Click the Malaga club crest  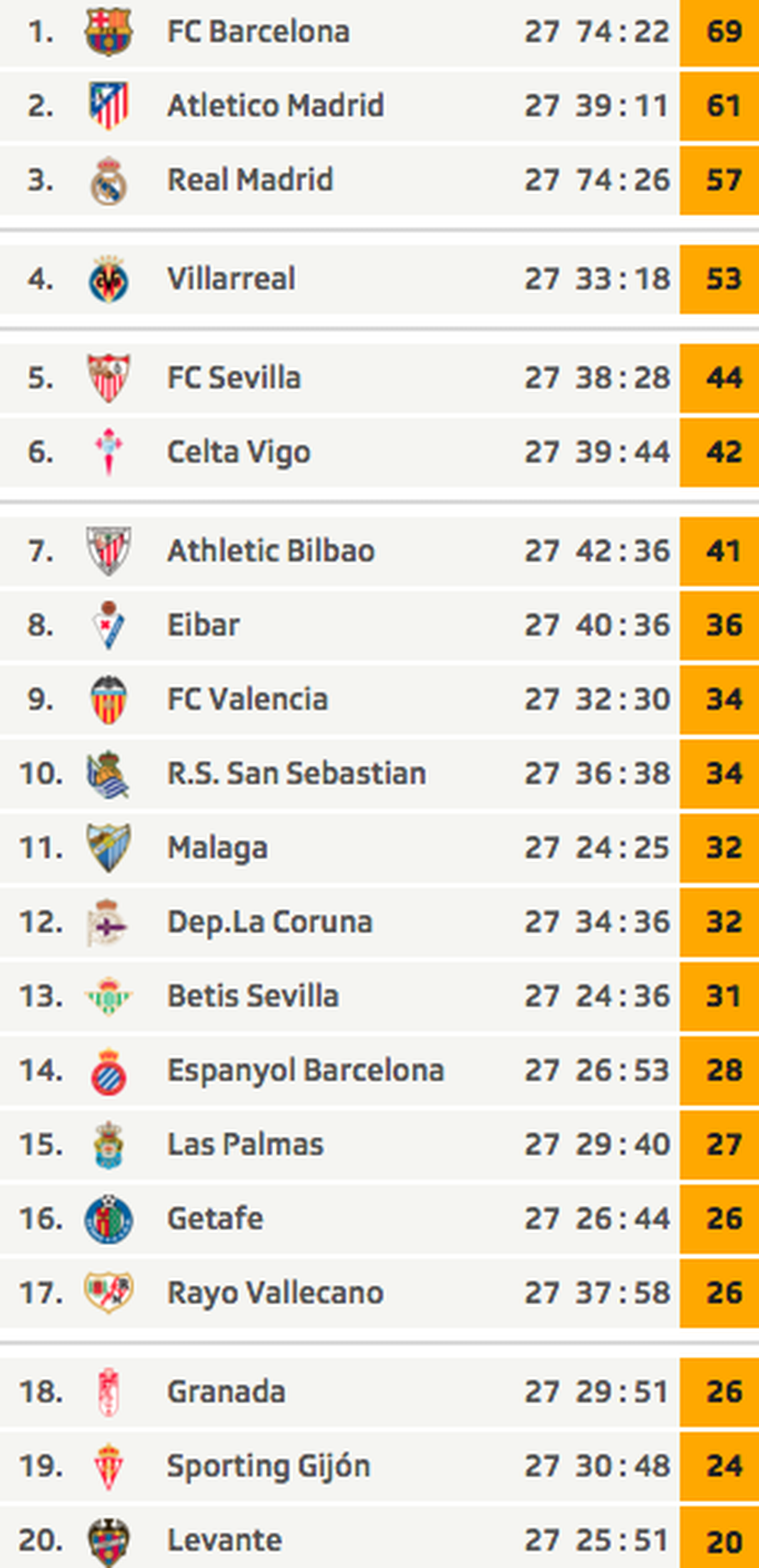[x=108, y=847]
